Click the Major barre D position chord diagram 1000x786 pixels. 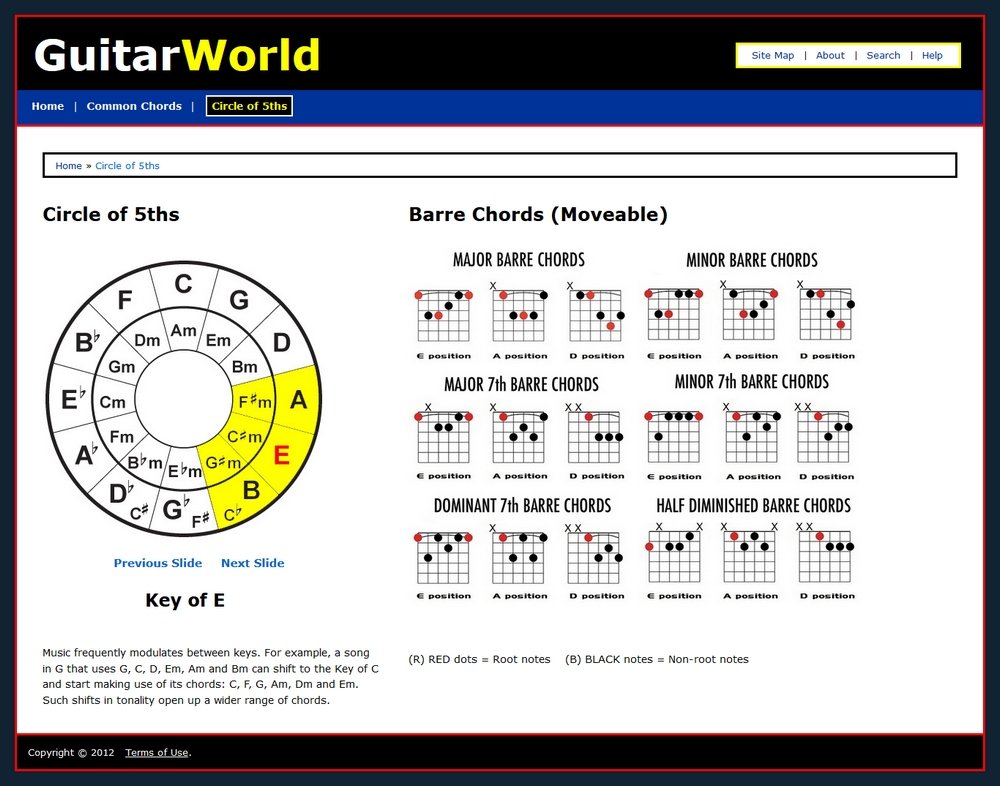(x=596, y=321)
